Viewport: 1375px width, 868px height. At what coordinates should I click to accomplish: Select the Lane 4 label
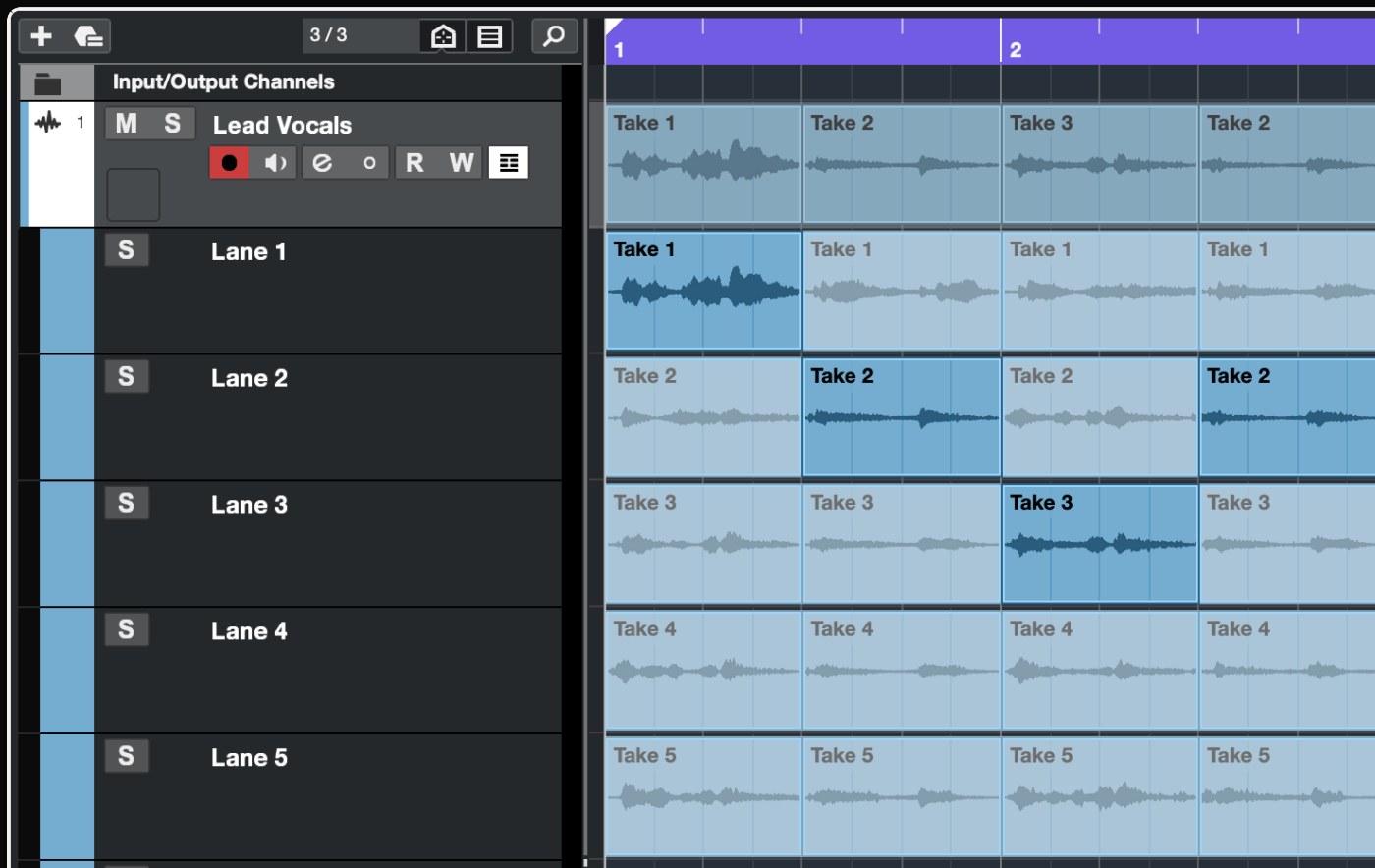[249, 631]
